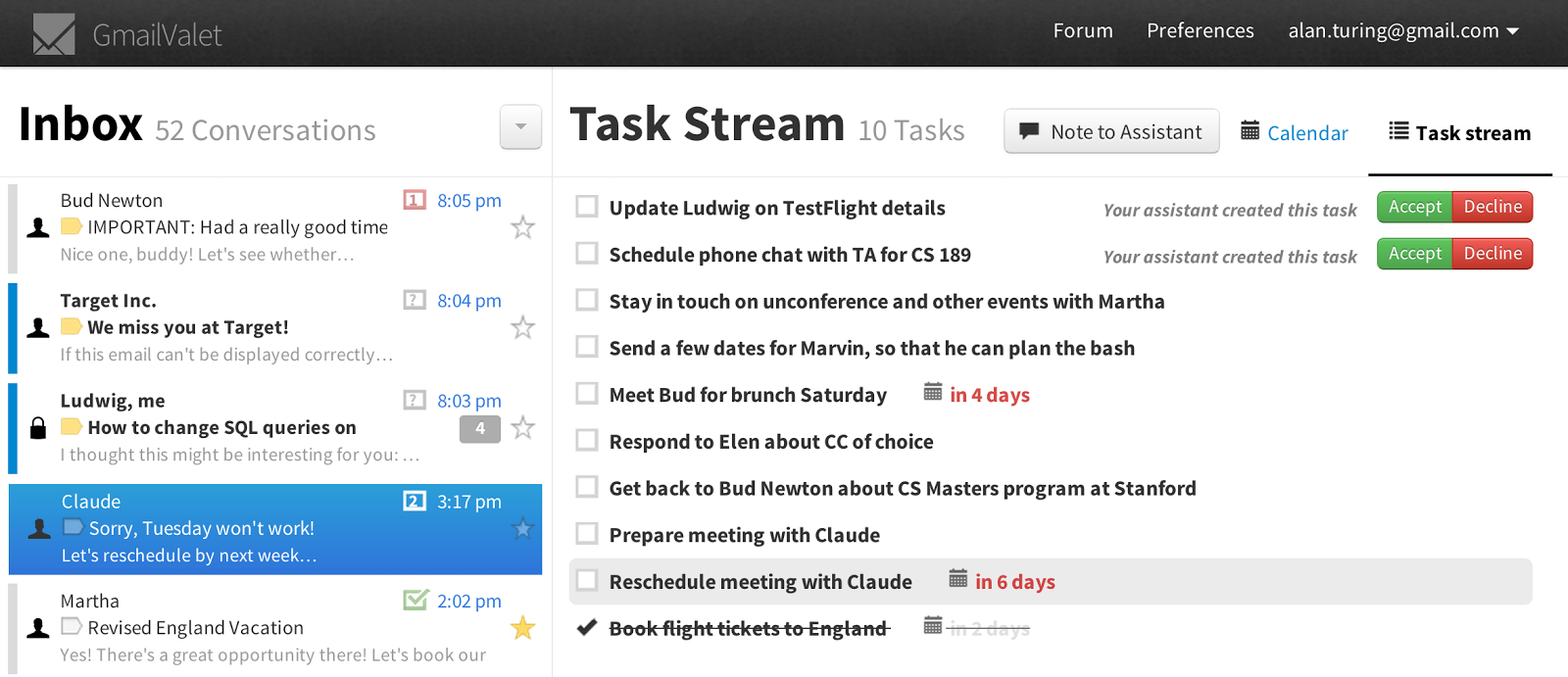The height and width of the screenshot is (677, 1568).
Task: Click the lock icon on Ludwig's conversation
Action: (x=38, y=428)
